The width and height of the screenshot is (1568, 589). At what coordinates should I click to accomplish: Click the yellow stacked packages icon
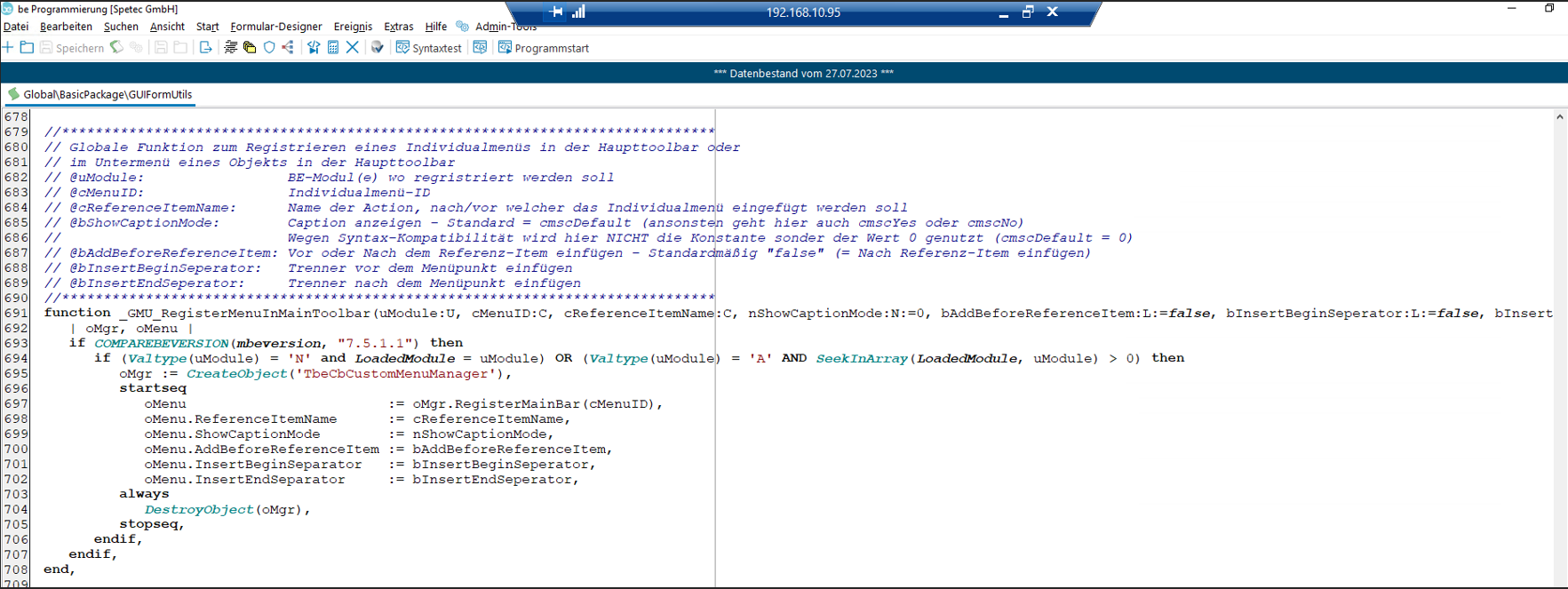250,48
